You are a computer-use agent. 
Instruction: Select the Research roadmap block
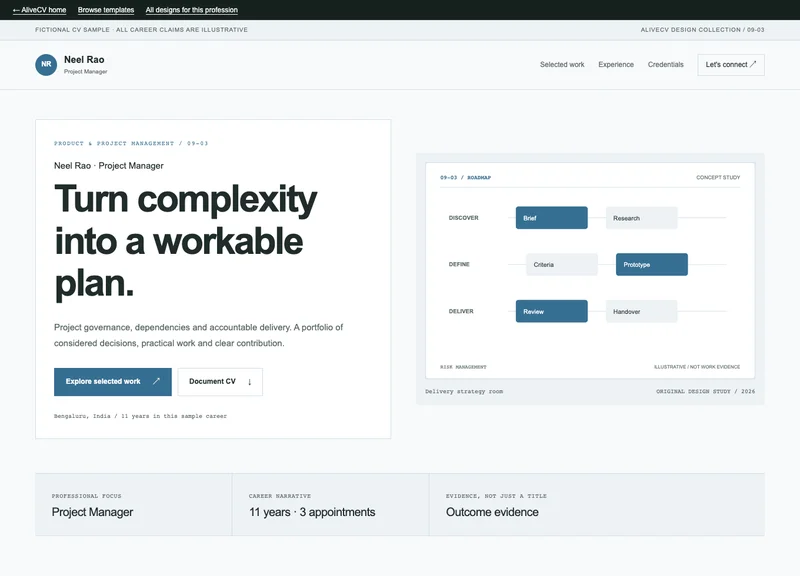pos(641,218)
